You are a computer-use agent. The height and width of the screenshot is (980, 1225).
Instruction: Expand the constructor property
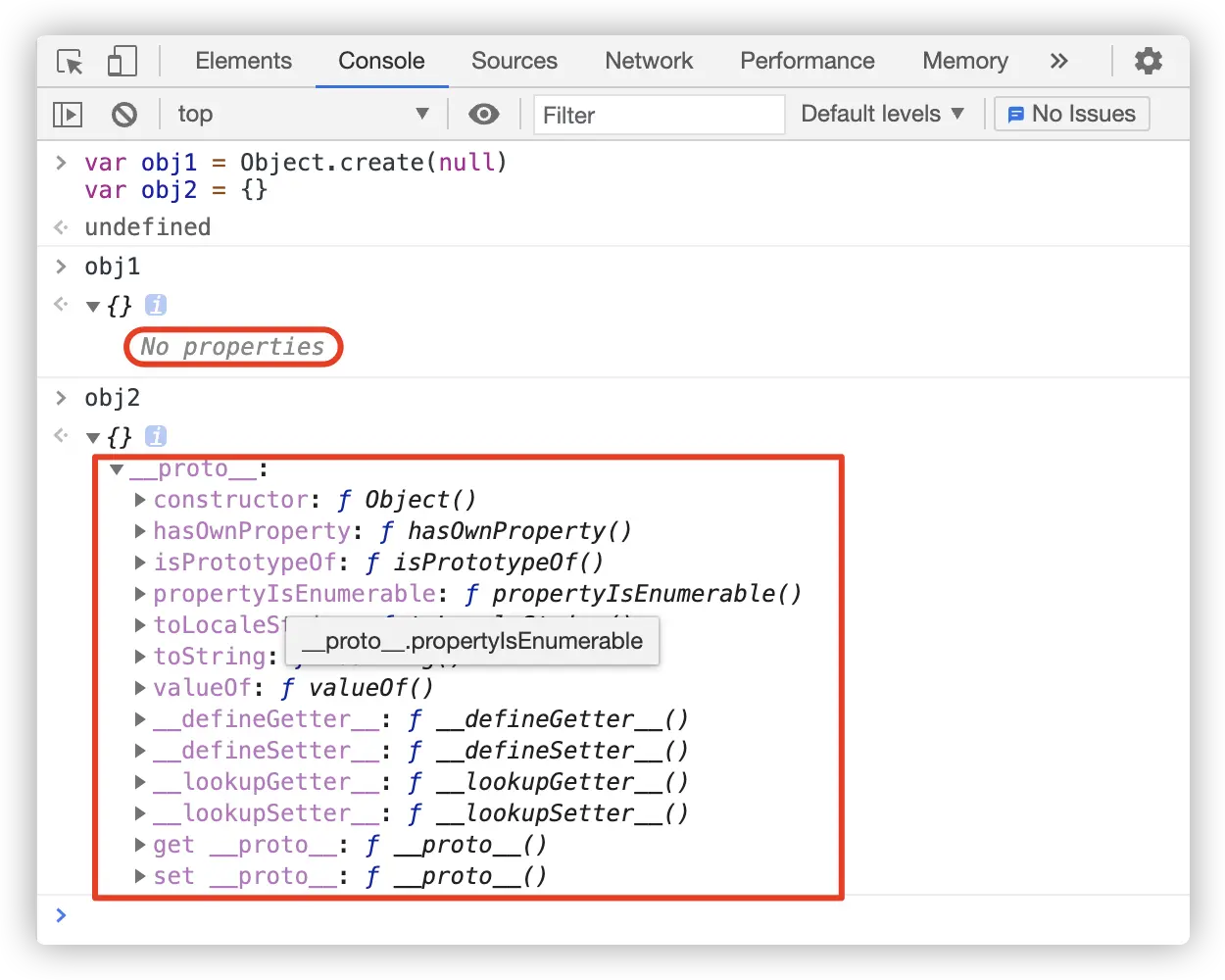click(140, 500)
